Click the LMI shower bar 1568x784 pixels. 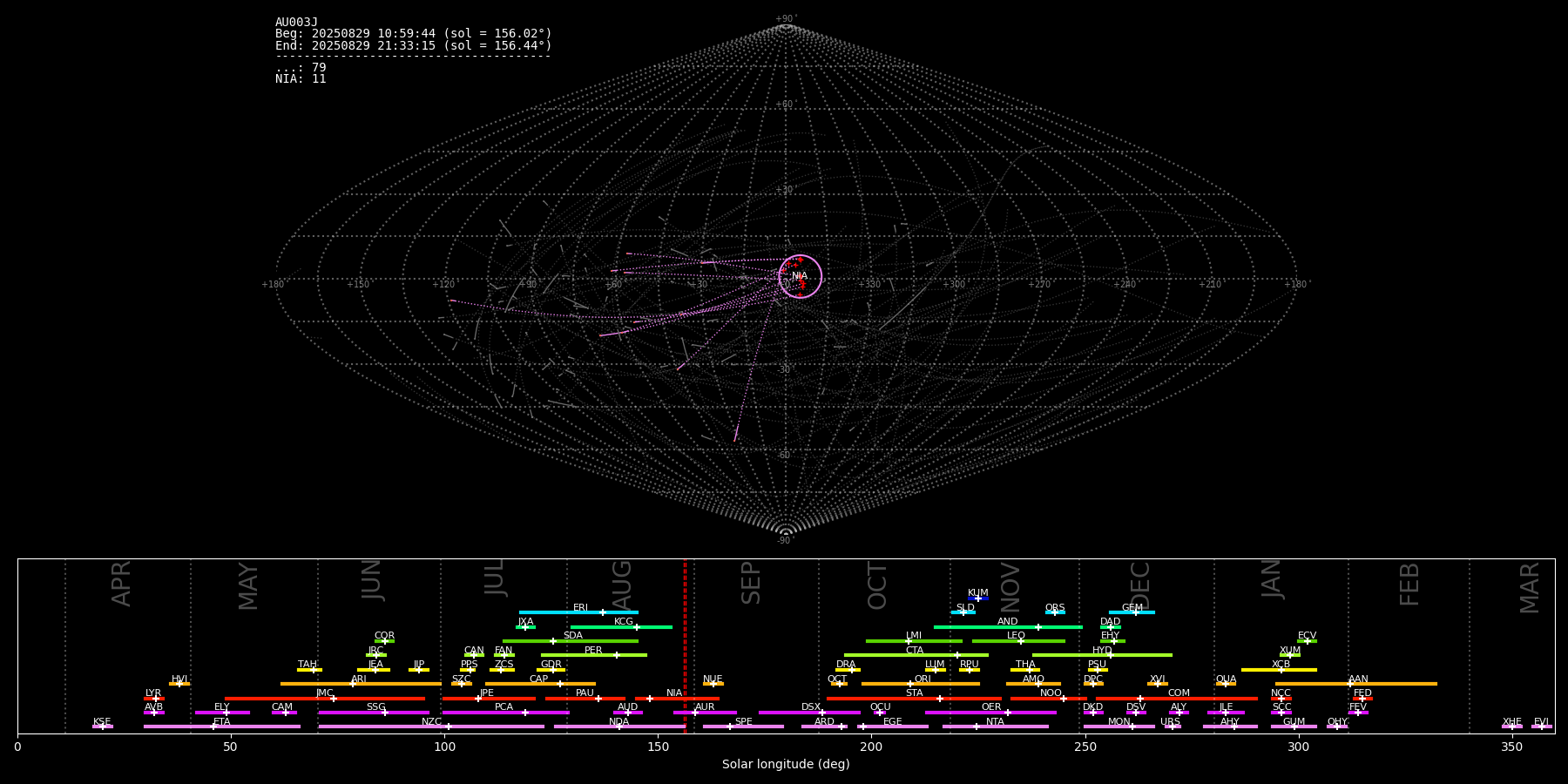(x=914, y=641)
